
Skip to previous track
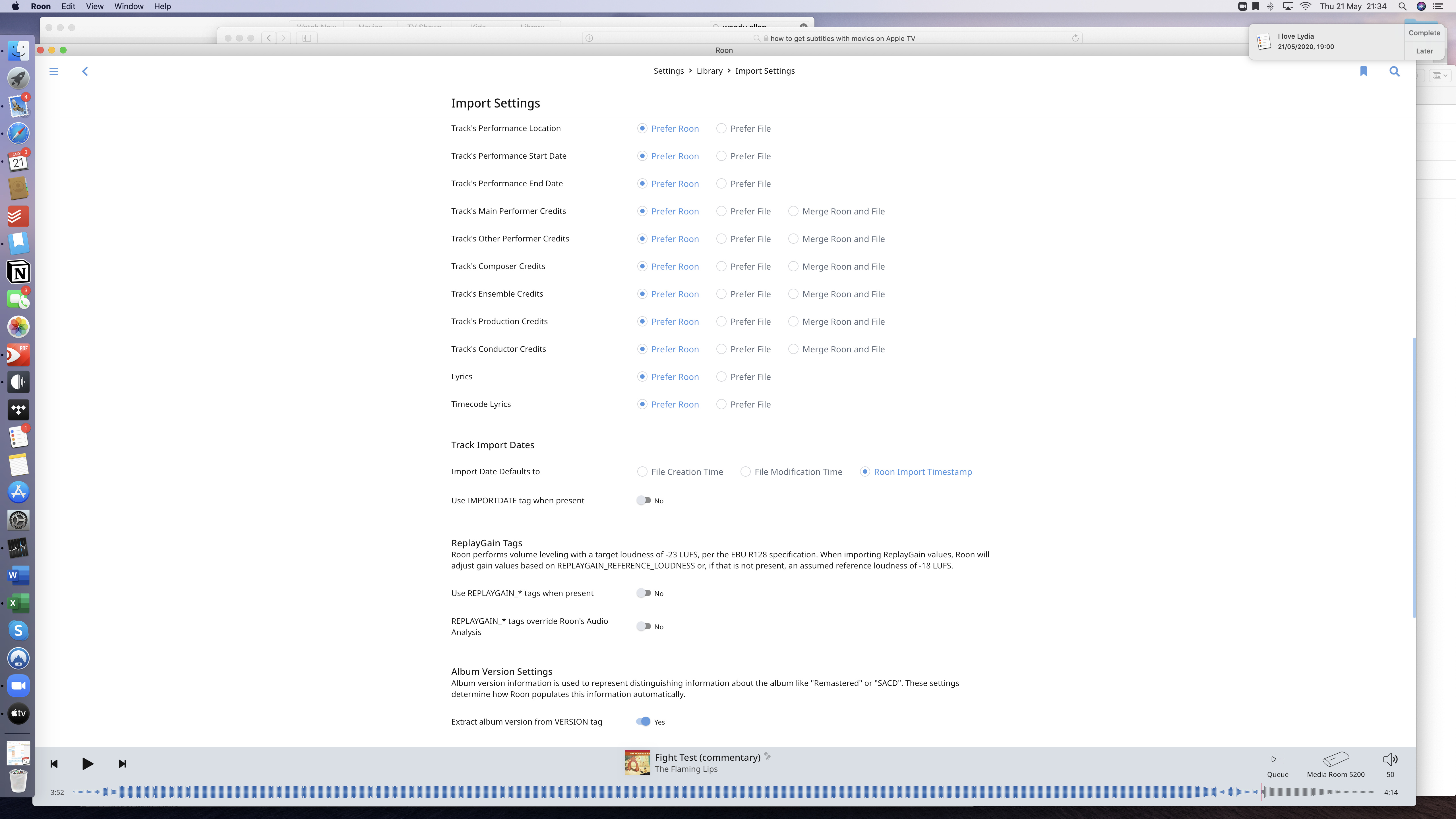click(54, 764)
